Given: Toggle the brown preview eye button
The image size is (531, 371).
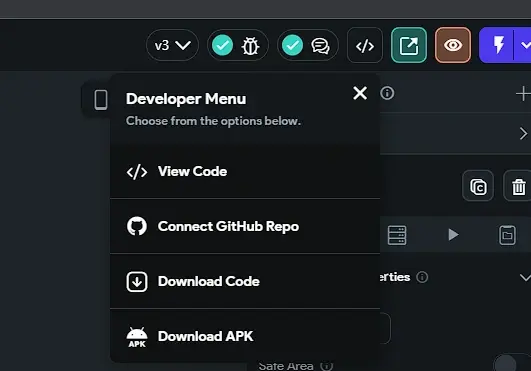Looking at the screenshot, I should click(x=453, y=45).
